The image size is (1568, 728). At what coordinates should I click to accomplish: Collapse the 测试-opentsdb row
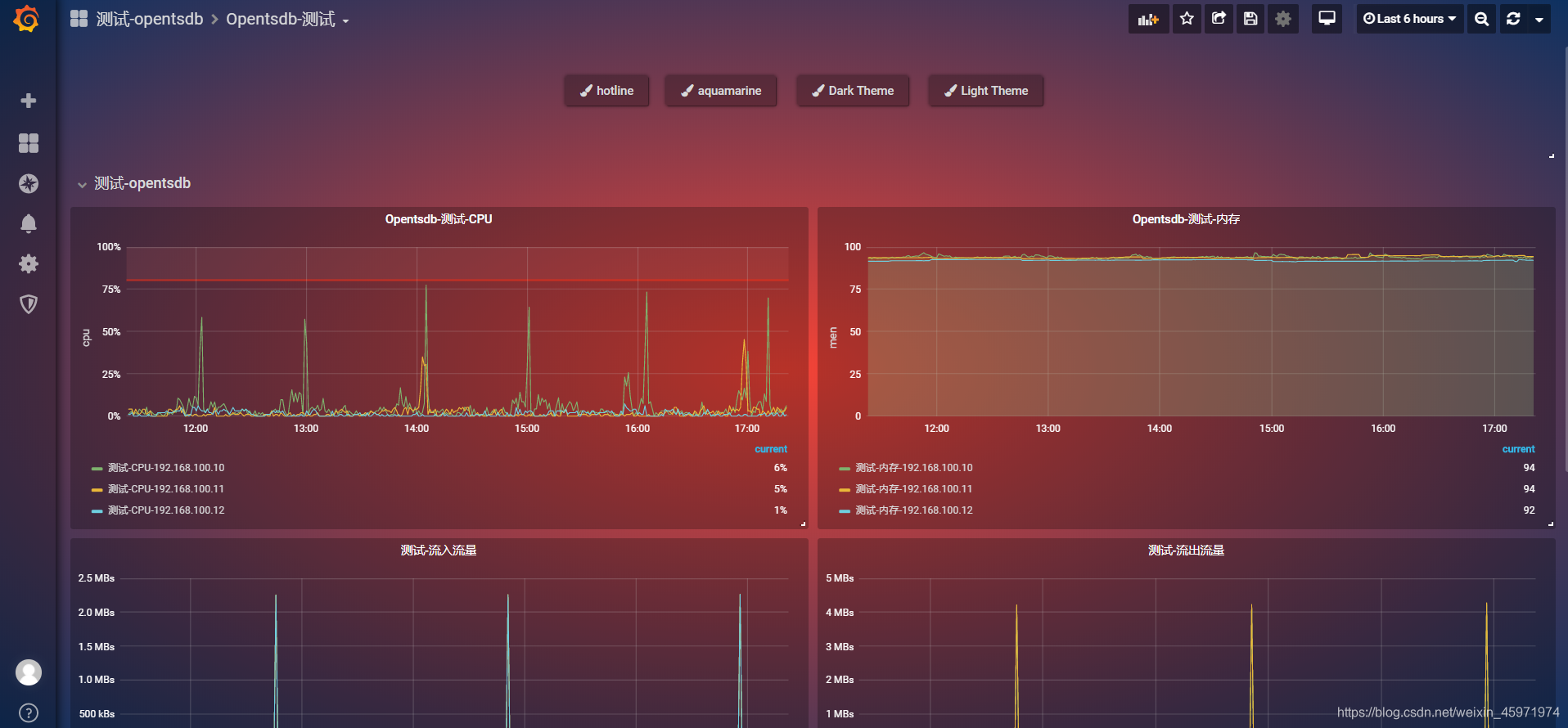[x=134, y=183]
